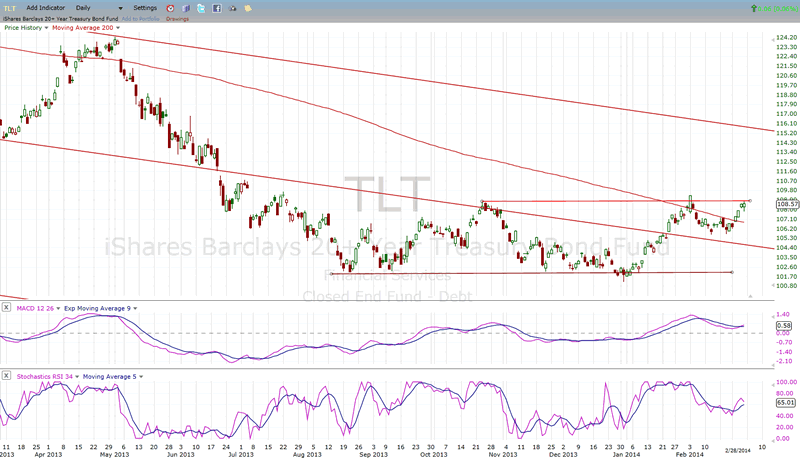
Task: Share chart via Twitter icon
Action: pos(202,8)
